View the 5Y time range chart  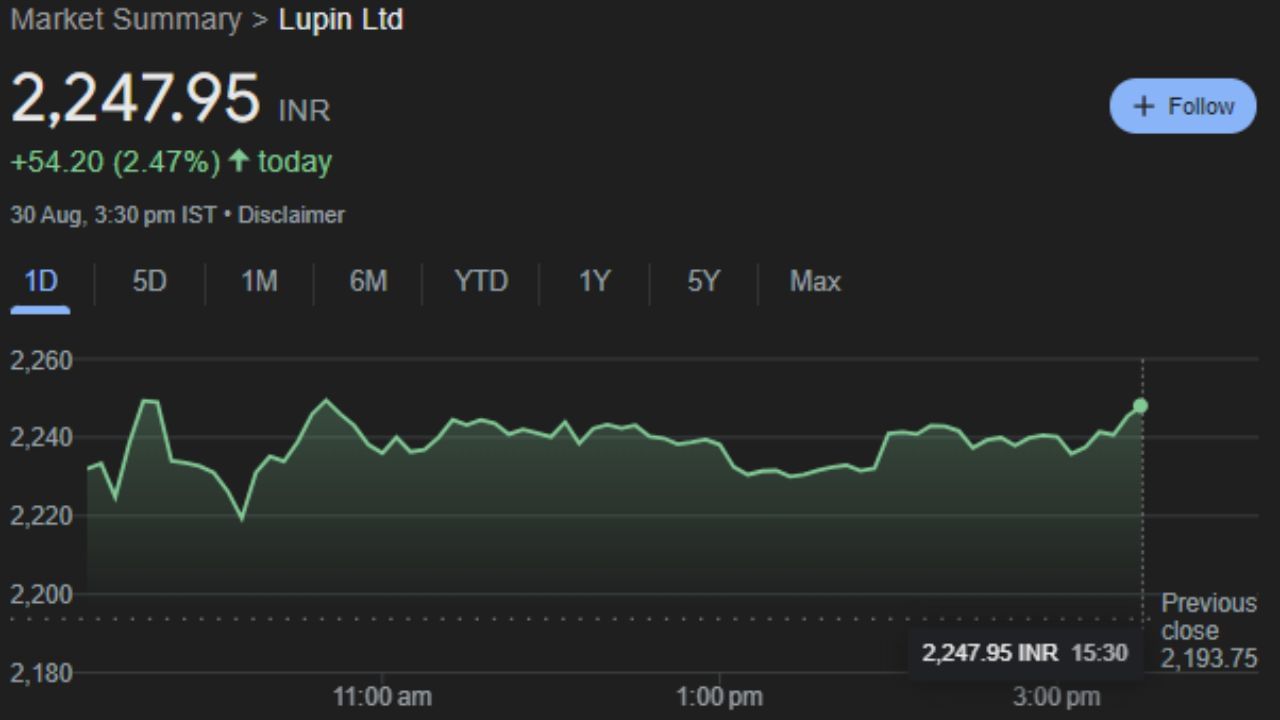pyautogui.click(x=703, y=282)
